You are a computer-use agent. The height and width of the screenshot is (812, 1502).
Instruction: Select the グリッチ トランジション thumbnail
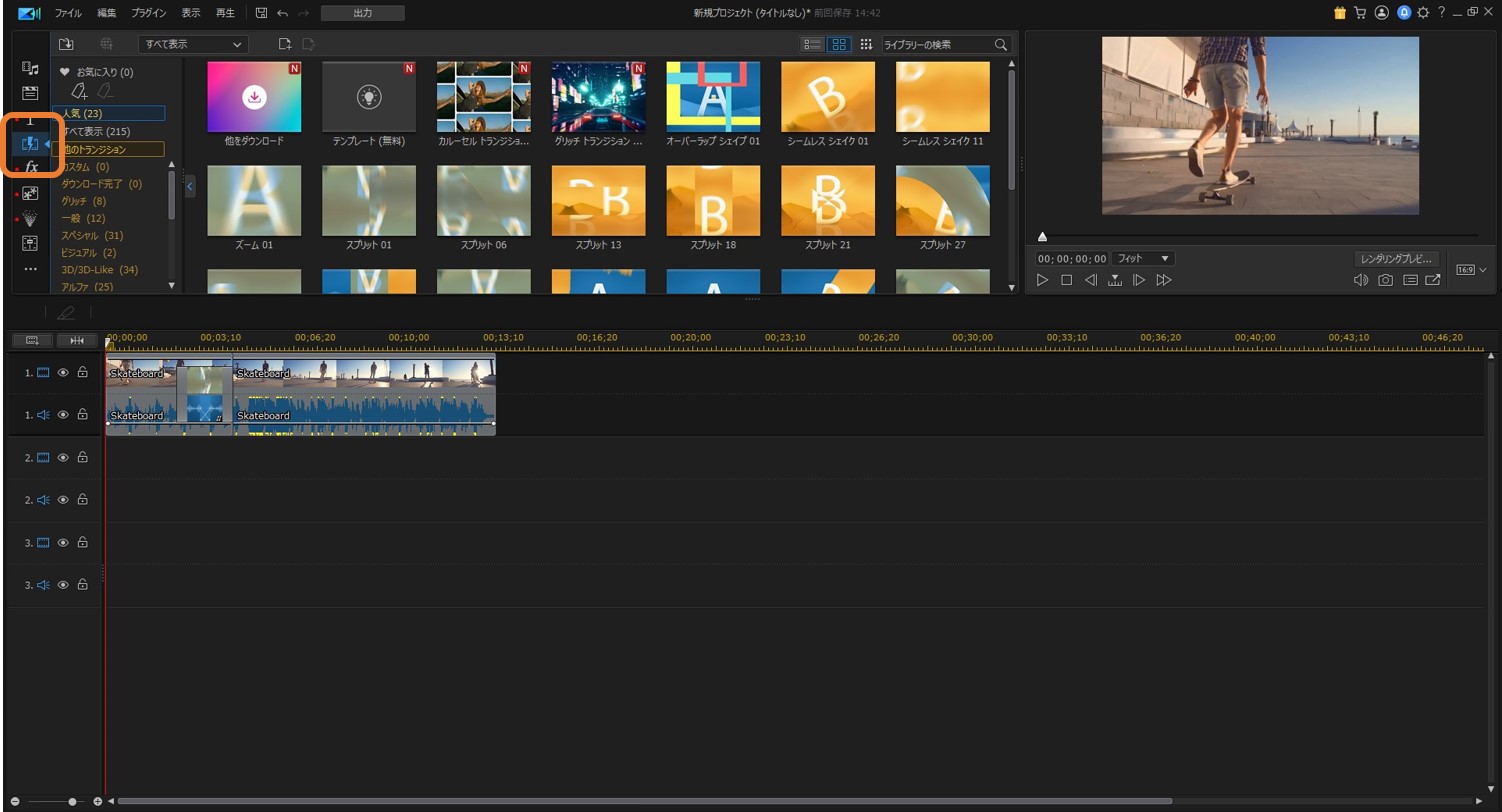tap(598, 97)
